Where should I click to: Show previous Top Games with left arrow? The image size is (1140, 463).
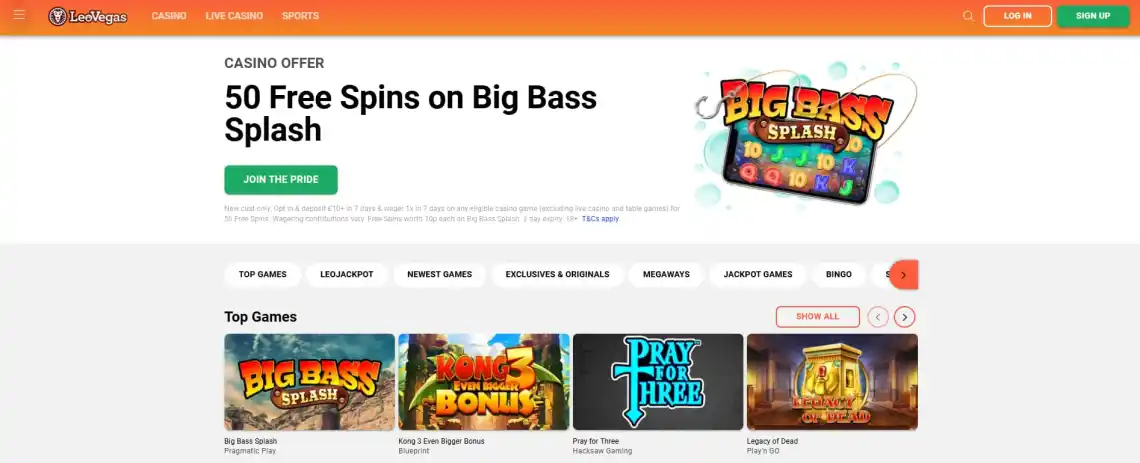pos(878,317)
